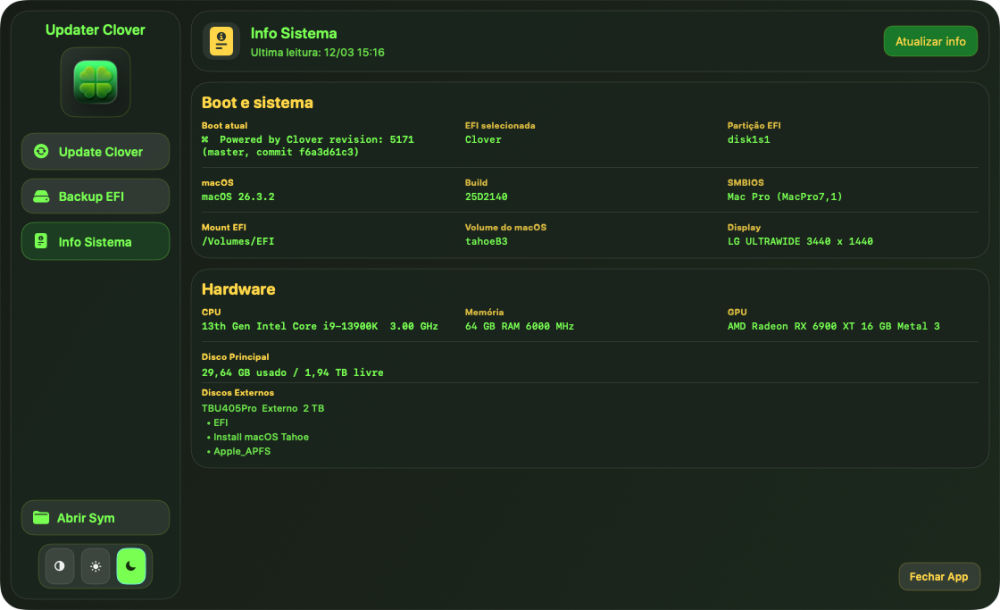Click the Abrir Sym folder icon

point(41,517)
